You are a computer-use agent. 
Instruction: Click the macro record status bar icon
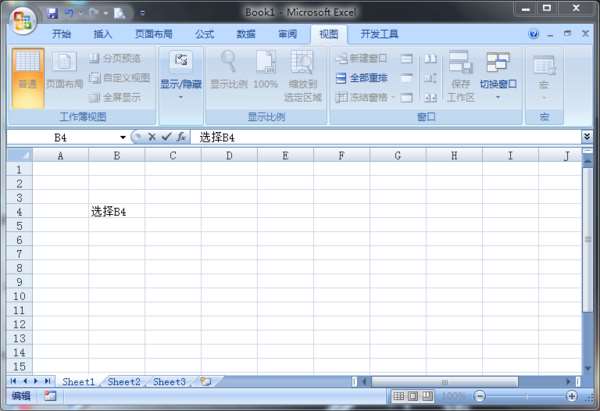click(x=50, y=396)
